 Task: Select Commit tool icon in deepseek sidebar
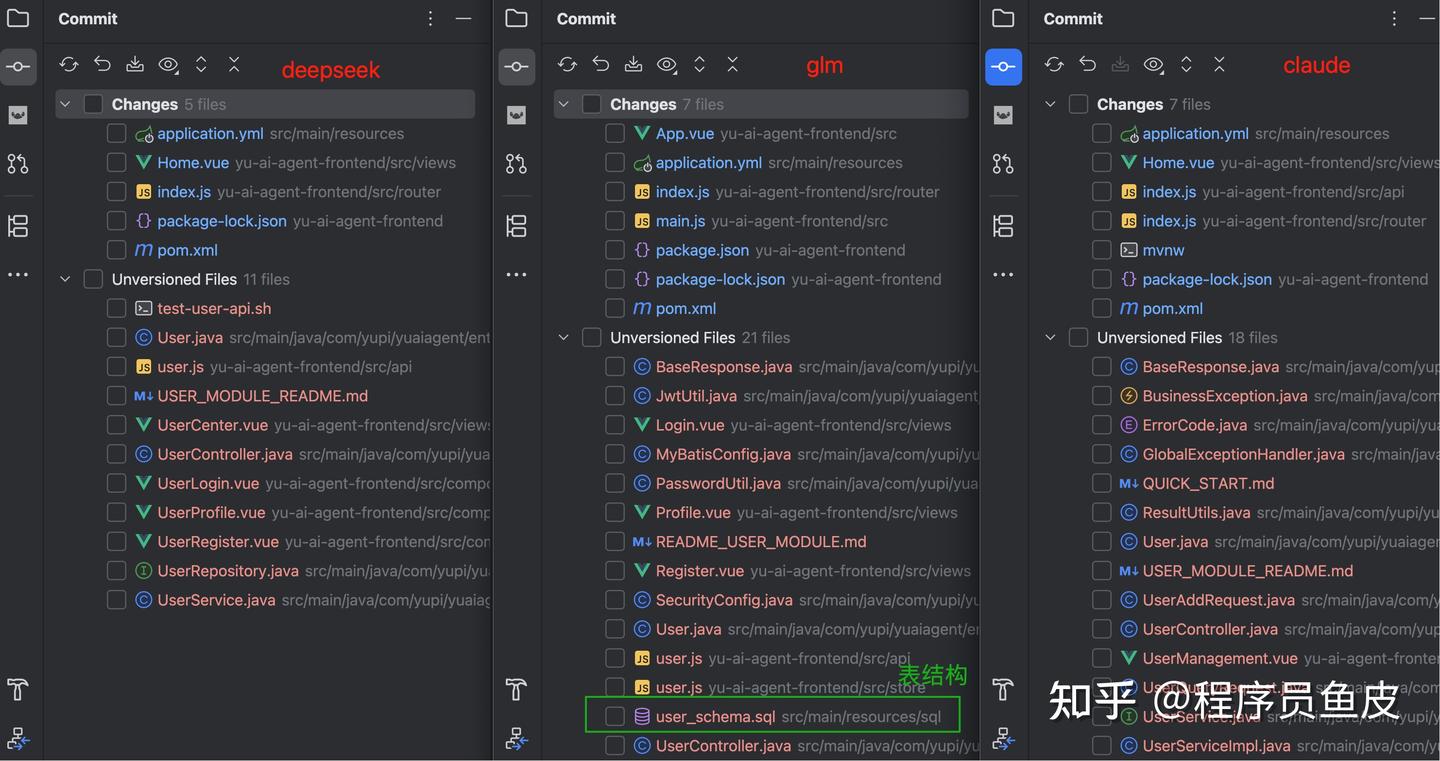click(18, 67)
